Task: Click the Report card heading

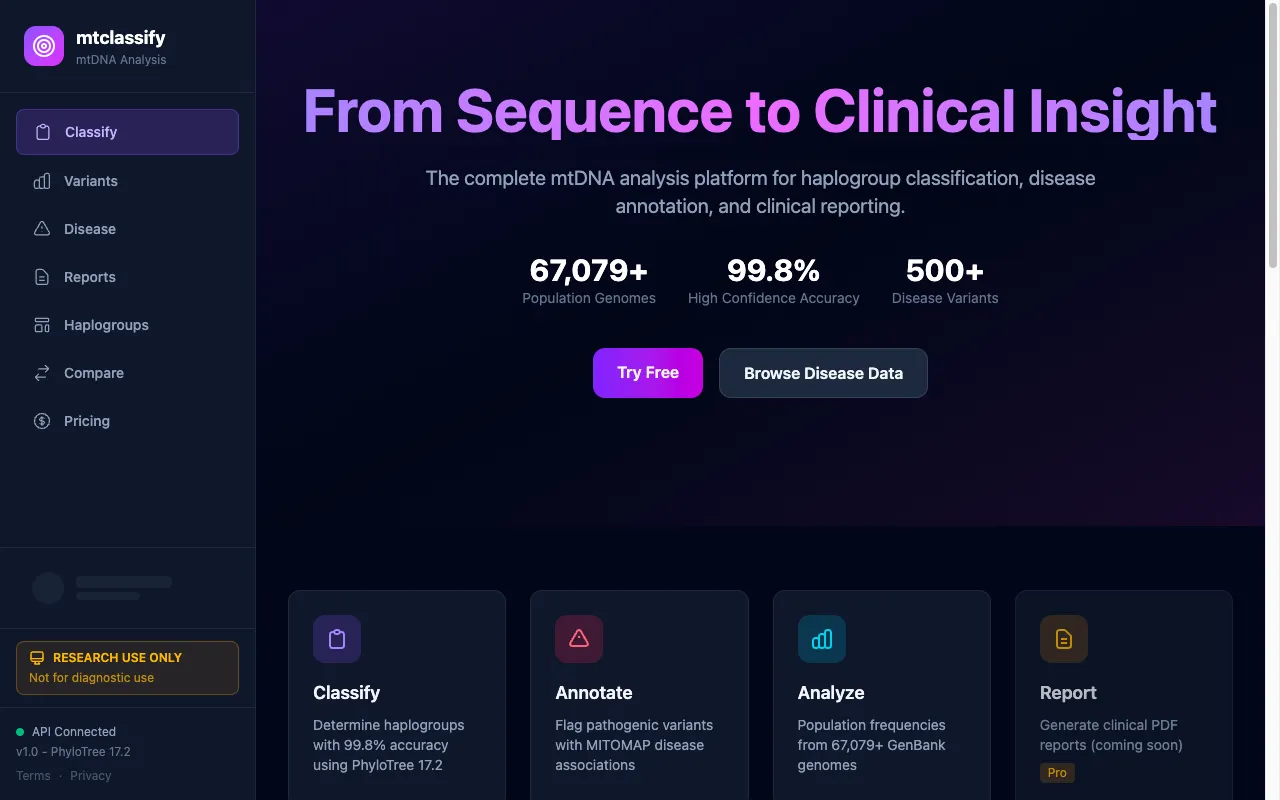Action: click(x=1068, y=693)
